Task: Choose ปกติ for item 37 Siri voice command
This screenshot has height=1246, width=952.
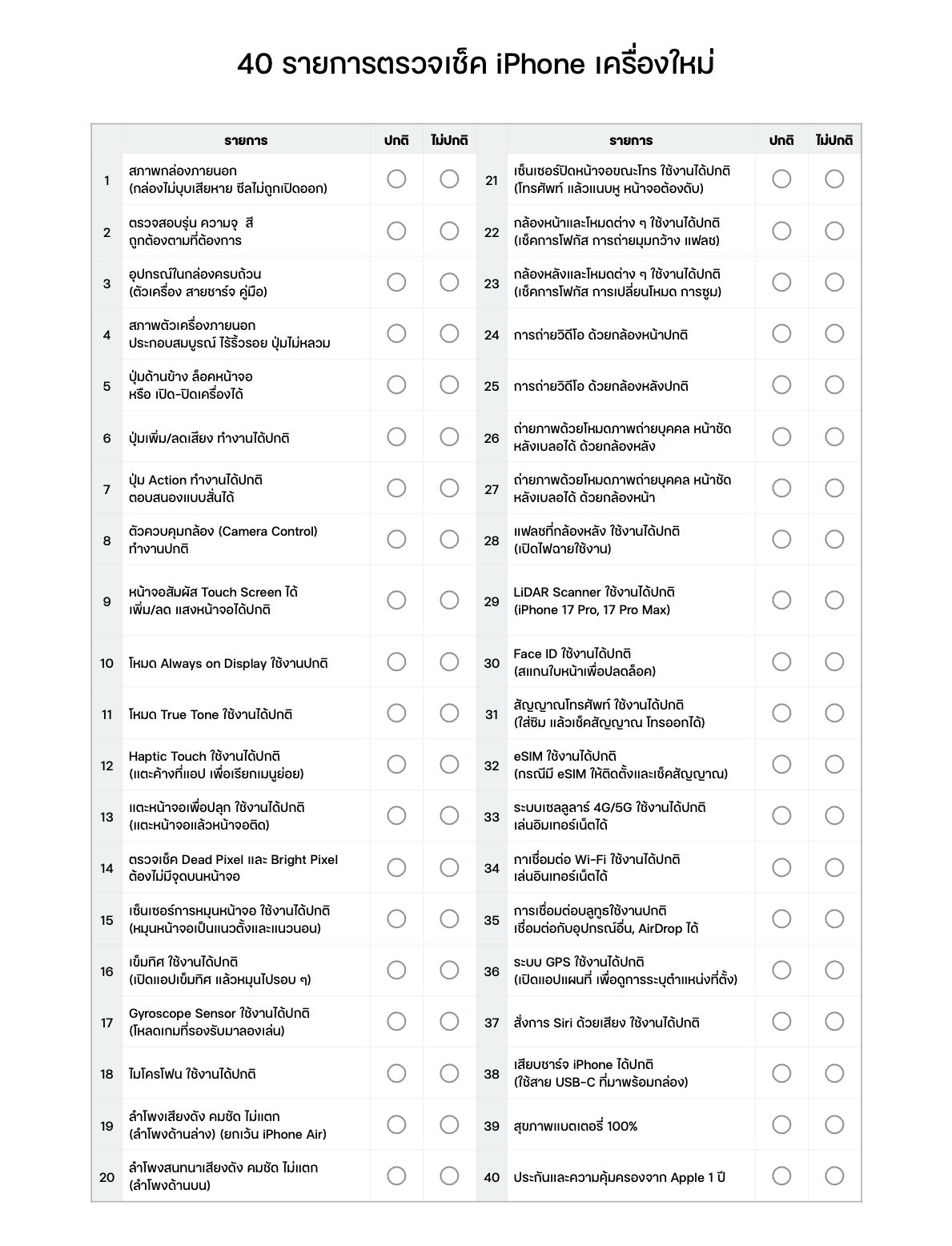Action: [781, 1021]
